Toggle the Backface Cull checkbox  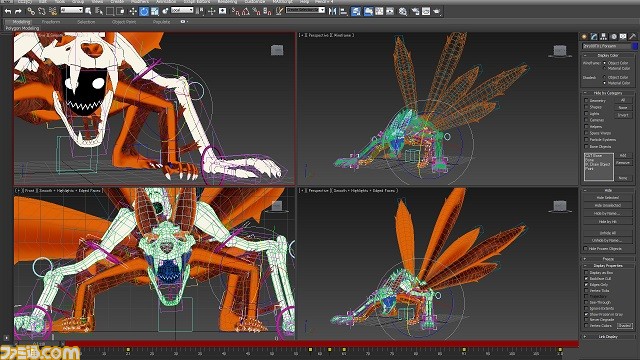point(587,278)
